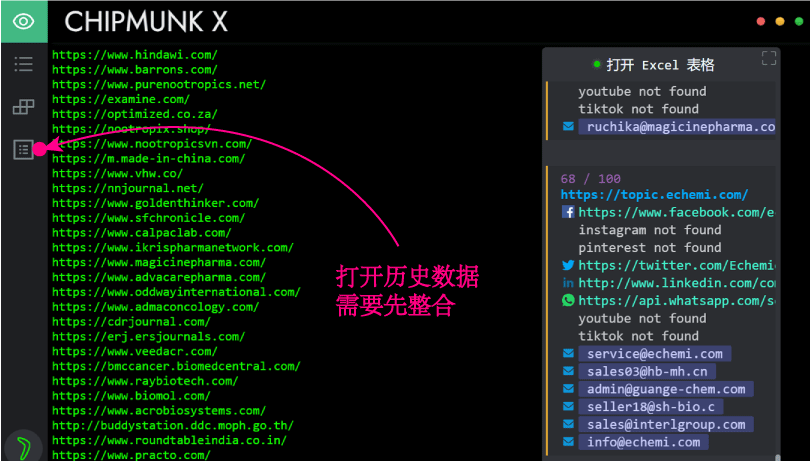Click https://www.barrons.com/ in the URL list

(x=135, y=69)
